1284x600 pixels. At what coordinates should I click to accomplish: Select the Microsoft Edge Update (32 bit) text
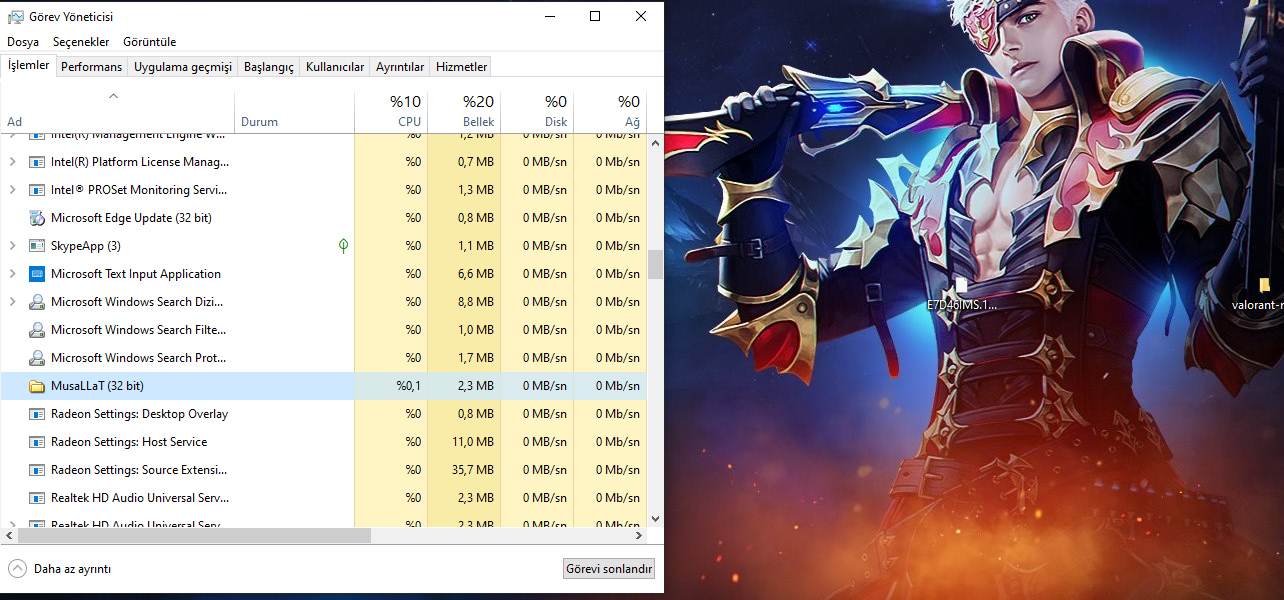pyautogui.click(x=131, y=218)
